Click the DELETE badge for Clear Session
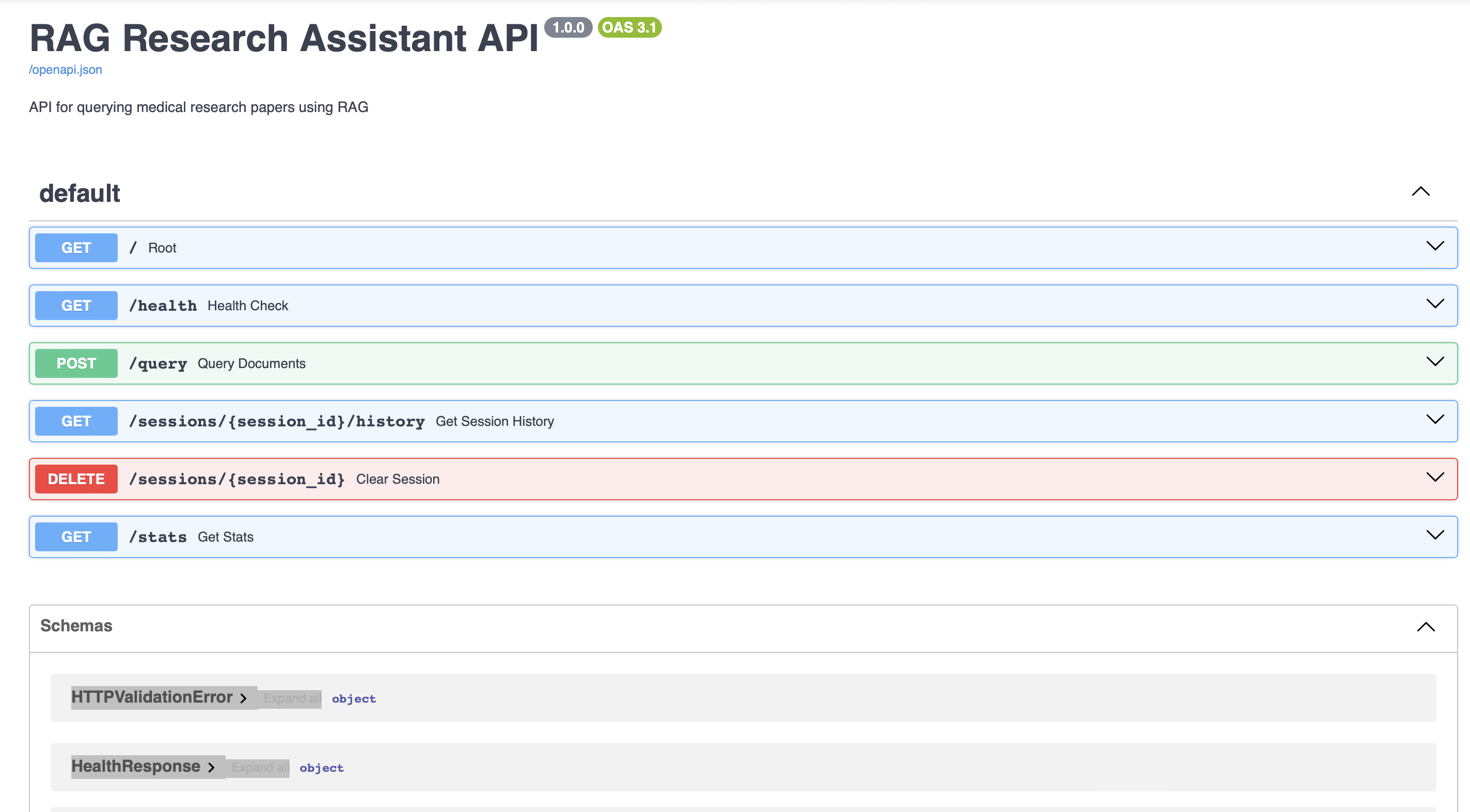 point(76,479)
